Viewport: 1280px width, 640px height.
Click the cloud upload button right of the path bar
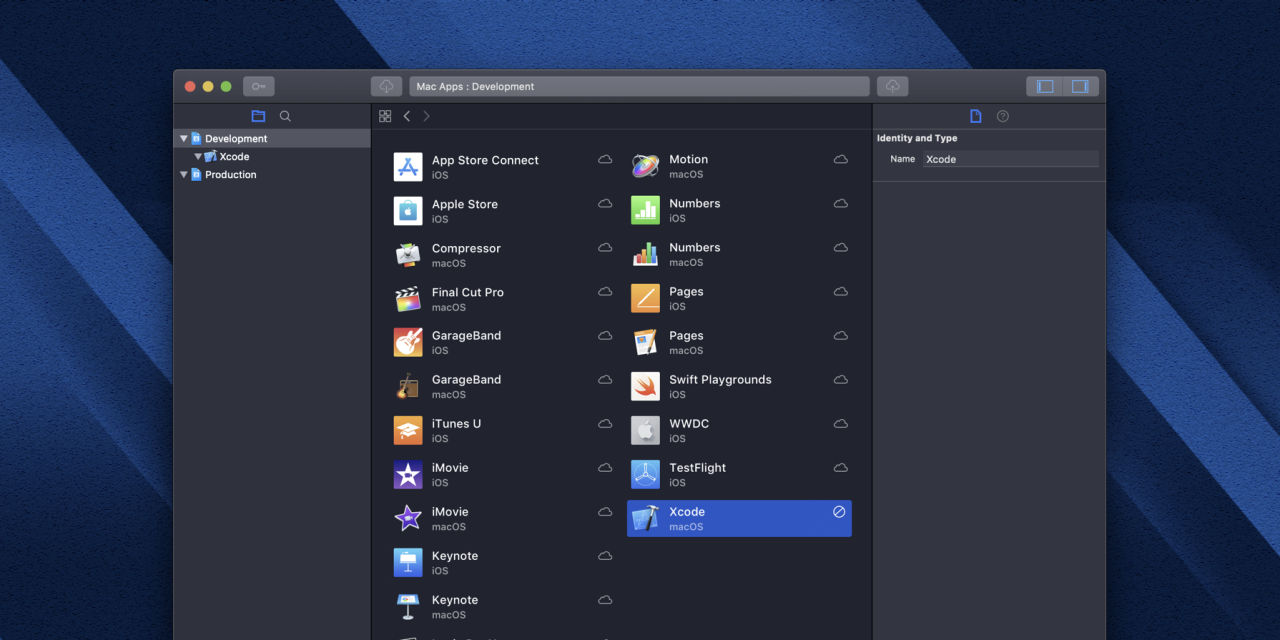pyautogui.click(x=892, y=87)
